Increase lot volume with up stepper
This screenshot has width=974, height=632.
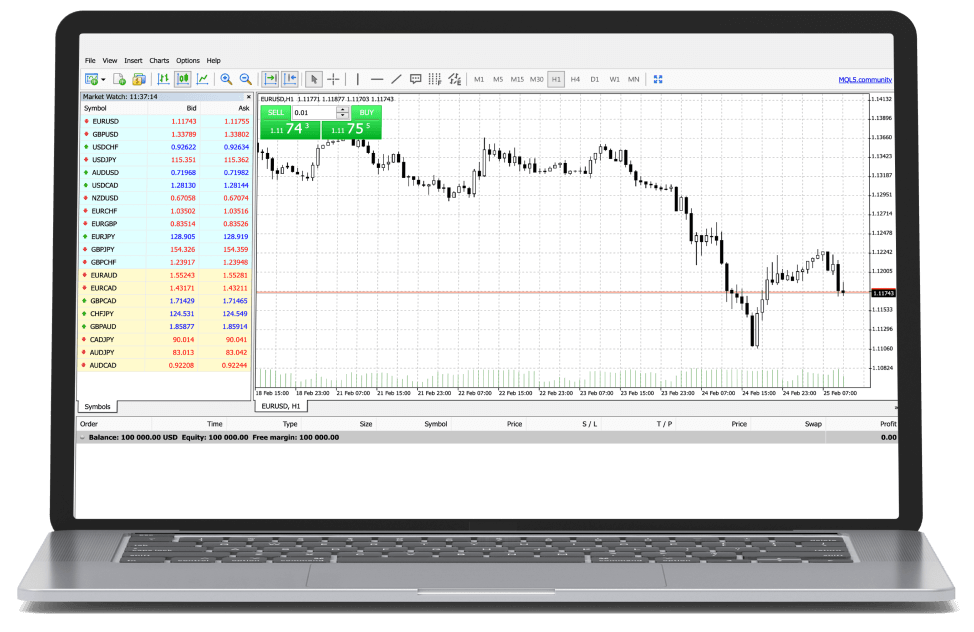(x=342, y=109)
